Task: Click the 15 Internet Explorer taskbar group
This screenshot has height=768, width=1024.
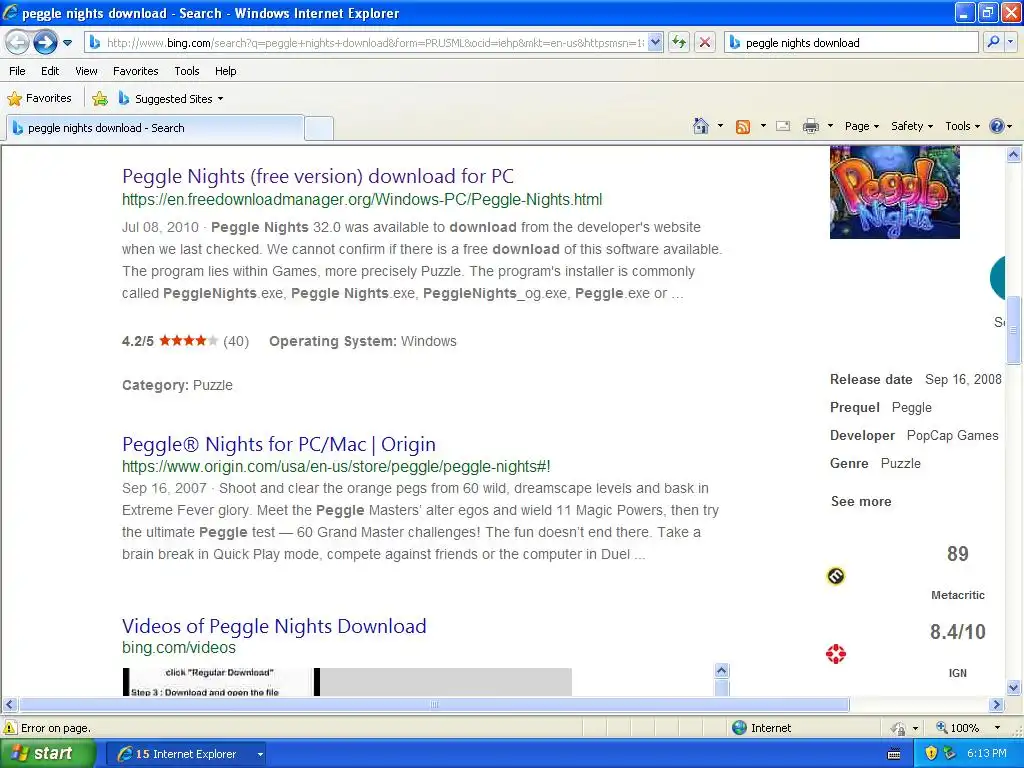Action: [x=186, y=754]
